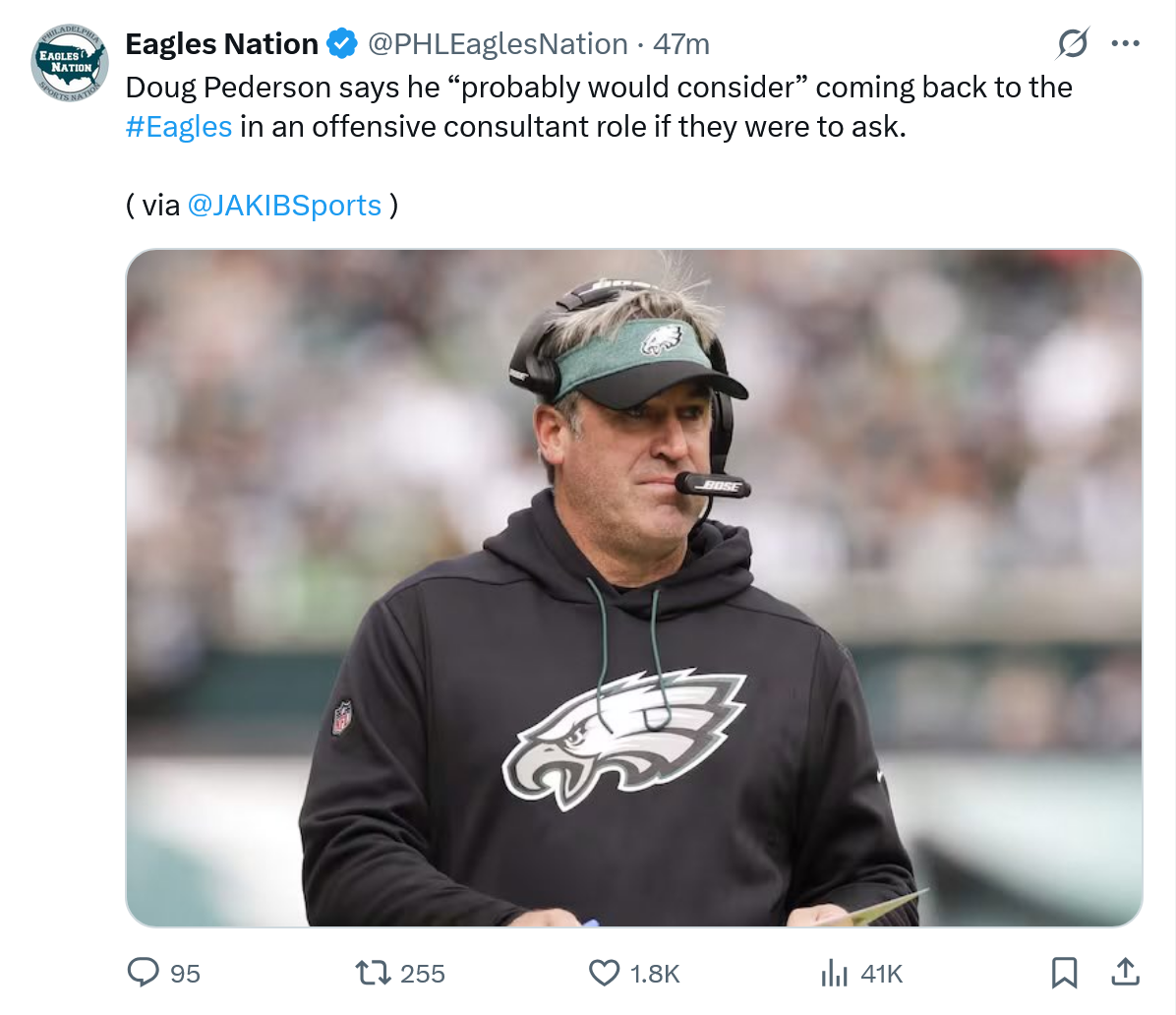Viewport: 1176px width, 1015px height.
Task: Click the 255 reposts number
Action: (x=423, y=974)
